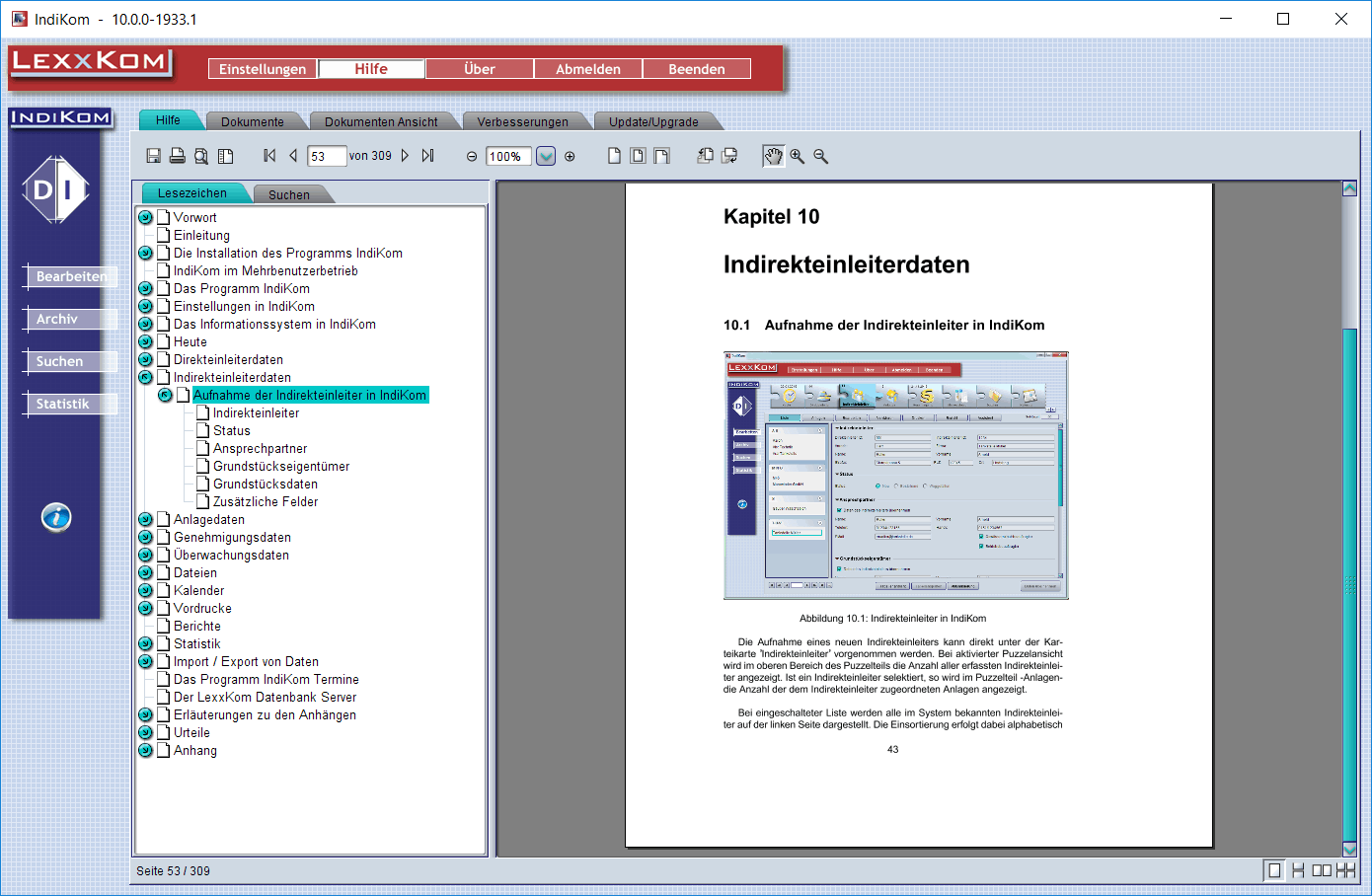Print the document using the printer icon
1372x896 pixels.
tap(178, 156)
